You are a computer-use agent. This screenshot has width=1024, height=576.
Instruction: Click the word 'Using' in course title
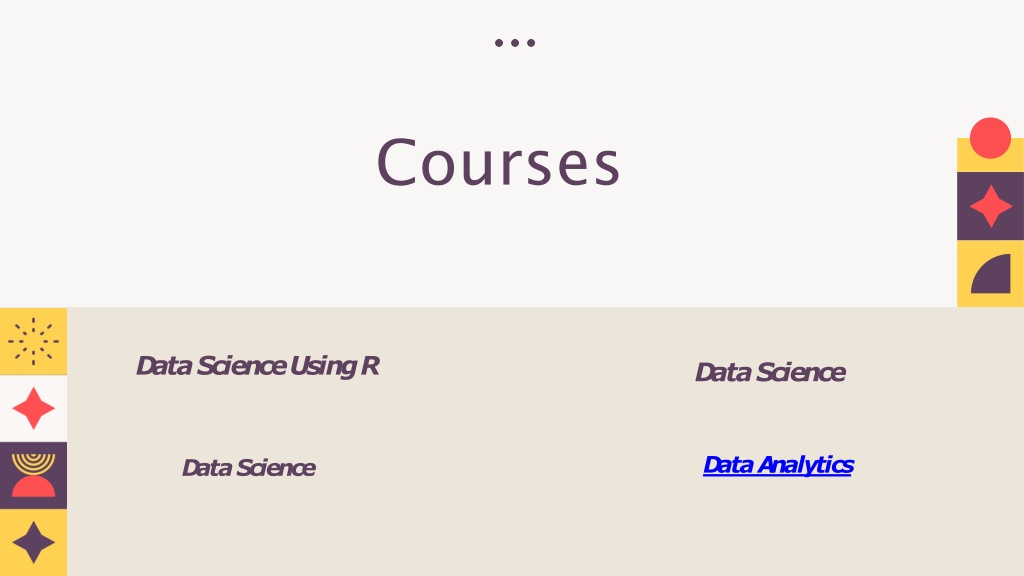323,366
